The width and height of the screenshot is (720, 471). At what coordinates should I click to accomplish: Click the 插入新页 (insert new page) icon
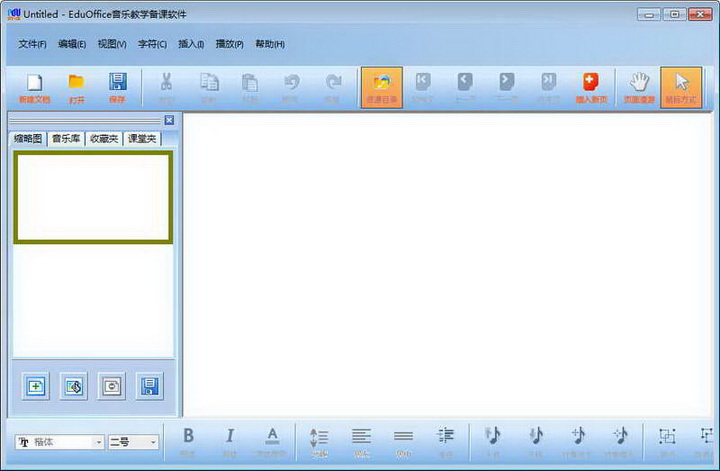[591, 87]
